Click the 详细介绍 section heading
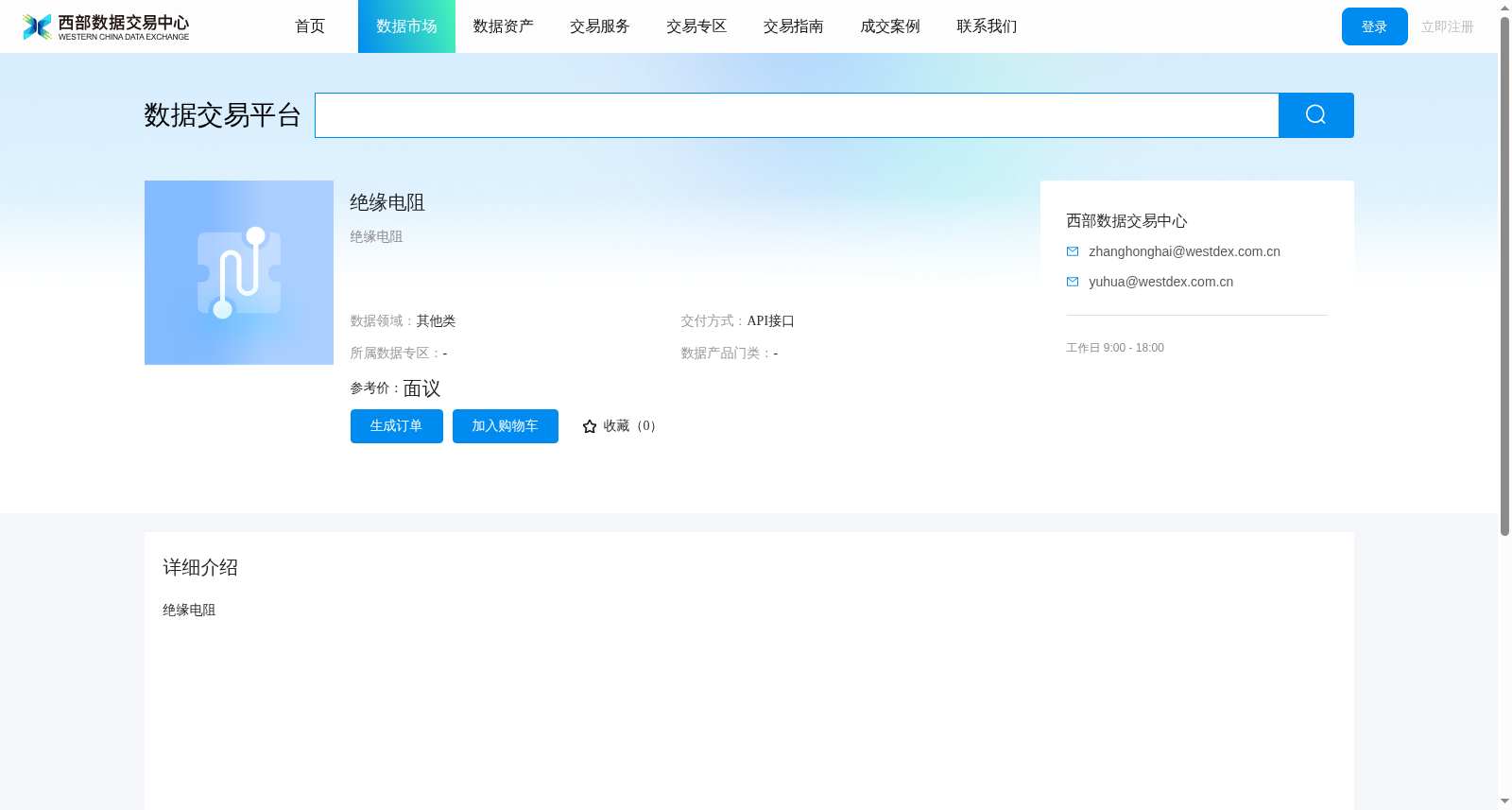The height and width of the screenshot is (810, 1512). [200, 567]
